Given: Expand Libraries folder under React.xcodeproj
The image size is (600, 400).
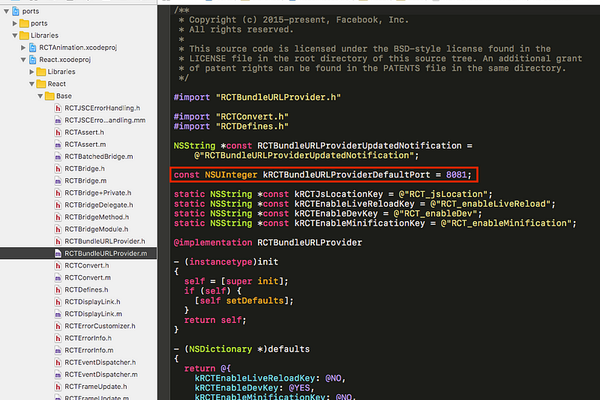Looking at the screenshot, I should click(x=31, y=72).
